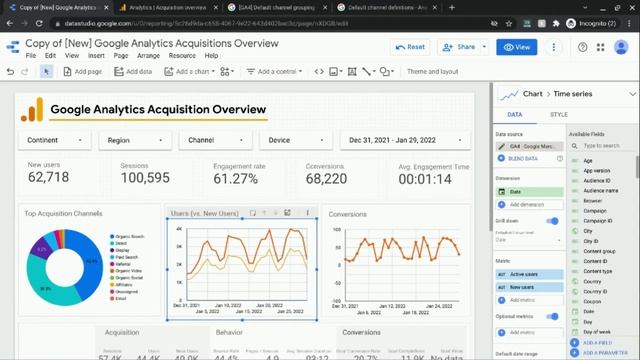The height and width of the screenshot is (360, 640).
Task: Switch to the DATA tab
Action: 515,115
